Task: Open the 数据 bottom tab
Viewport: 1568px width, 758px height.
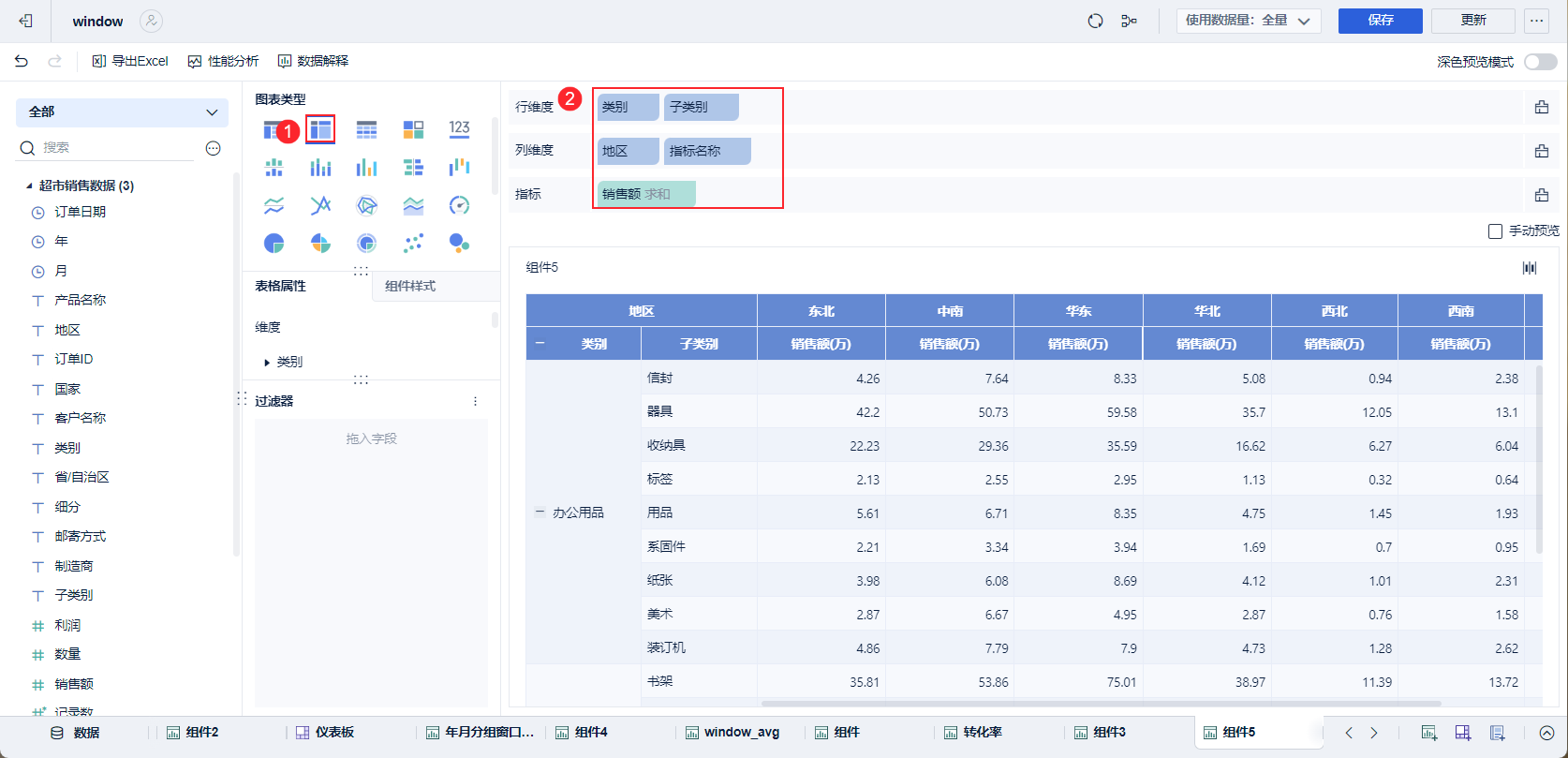Action: [75, 733]
